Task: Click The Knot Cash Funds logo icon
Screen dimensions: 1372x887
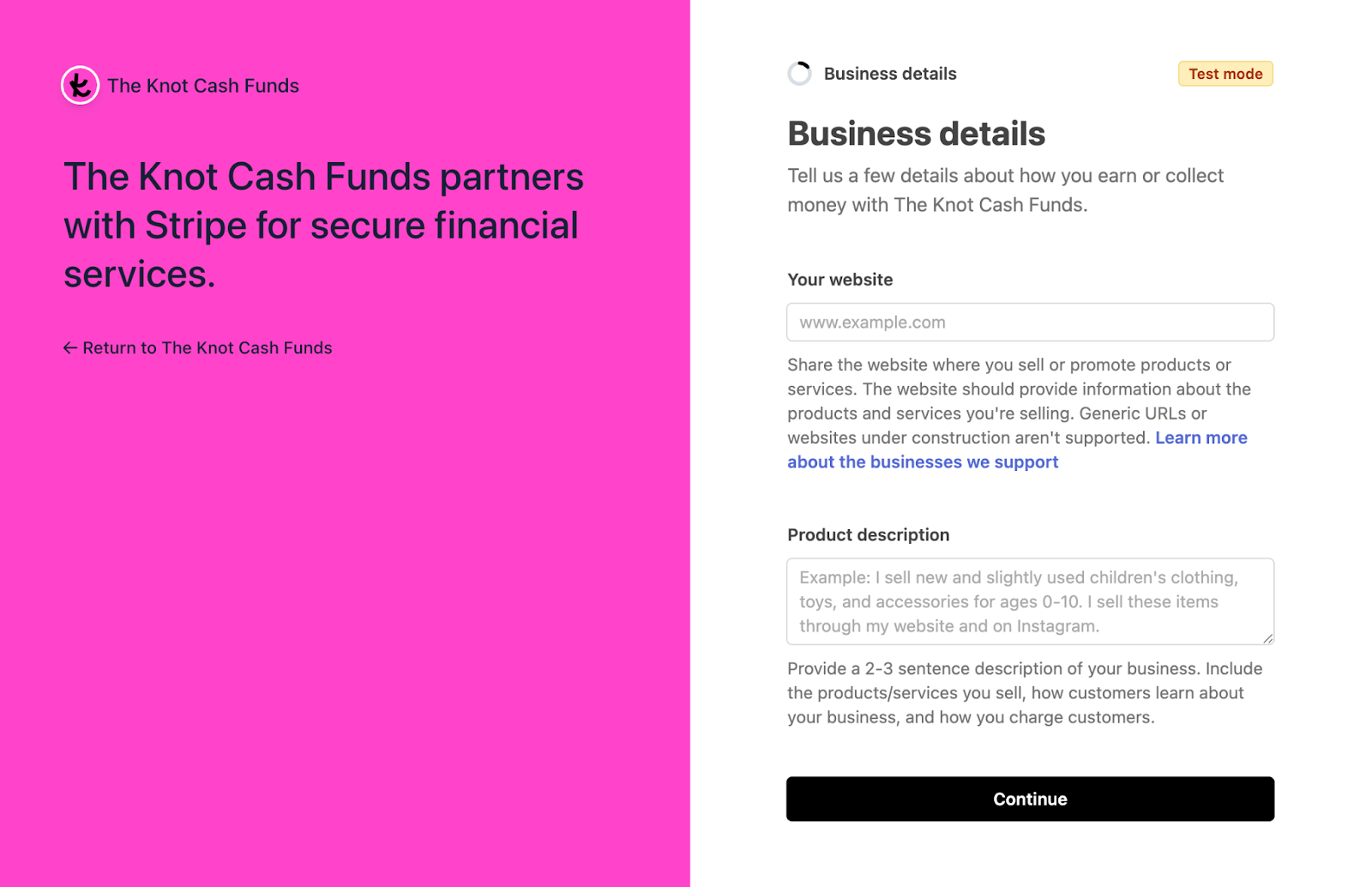Action: [80, 86]
